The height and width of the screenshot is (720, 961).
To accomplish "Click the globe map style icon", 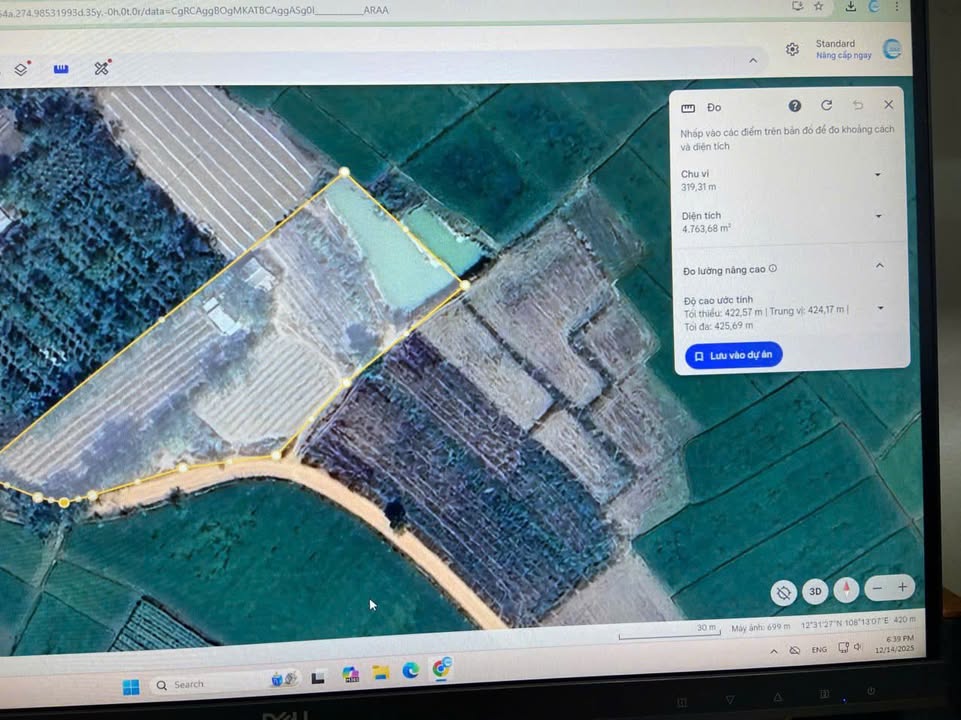I will click(x=784, y=592).
